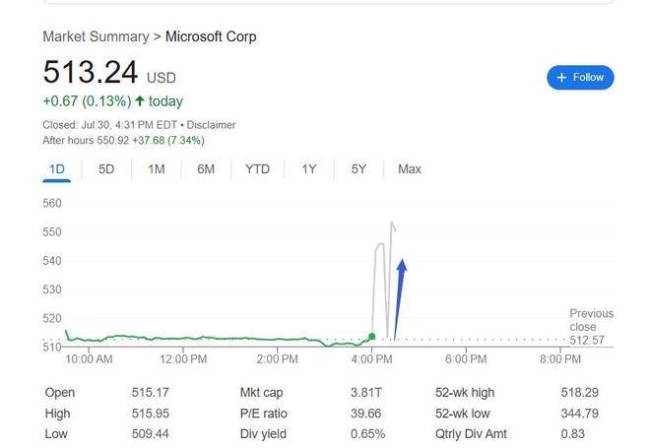
Task: Click the Mkt cap 3.81T value
Action: coord(366,392)
